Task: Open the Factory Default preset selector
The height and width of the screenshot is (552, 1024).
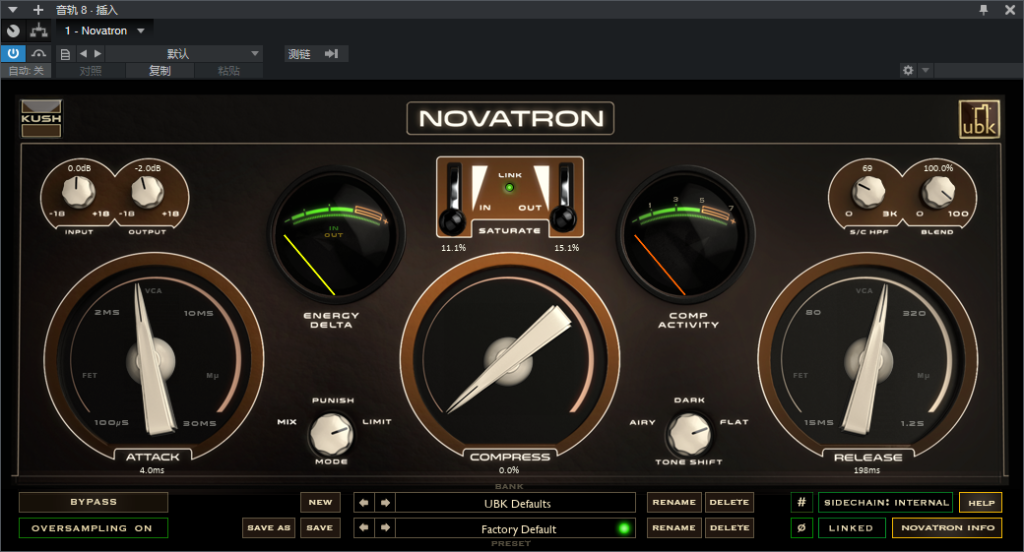Action: coord(516,528)
